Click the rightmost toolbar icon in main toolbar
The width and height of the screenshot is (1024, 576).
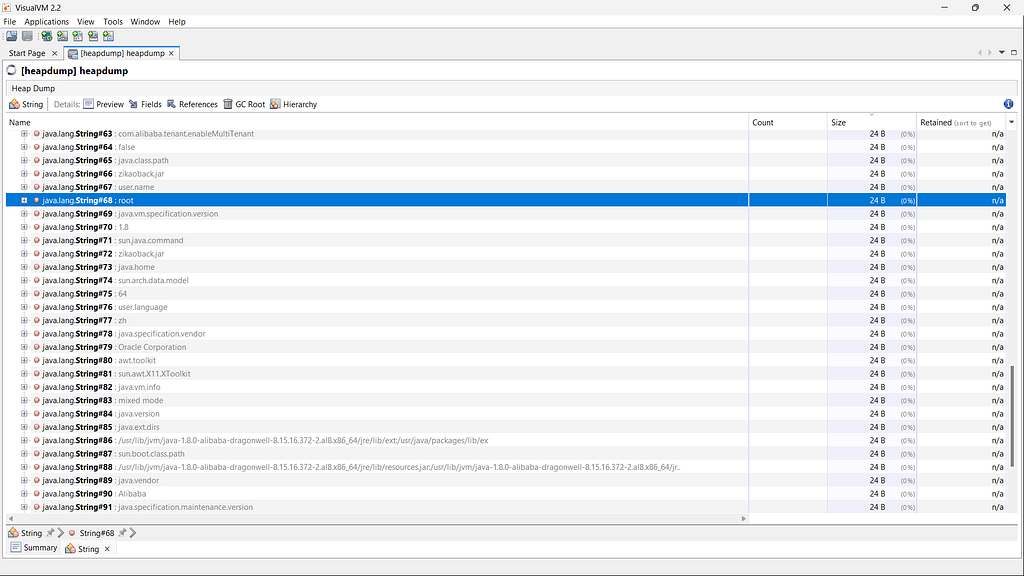click(108, 36)
